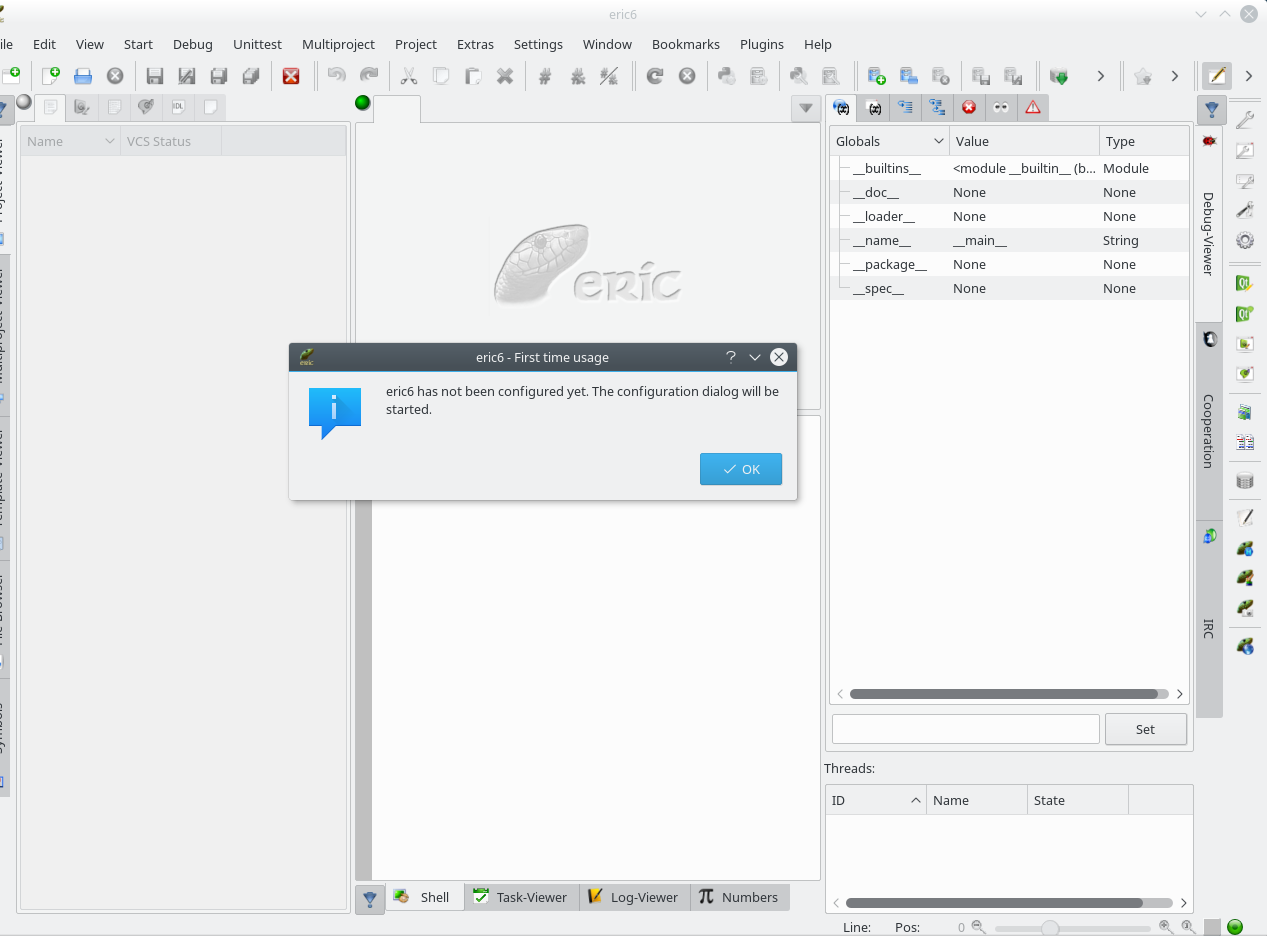
Task: Click the Undo toolbar icon
Action: pyautogui.click(x=337, y=76)
